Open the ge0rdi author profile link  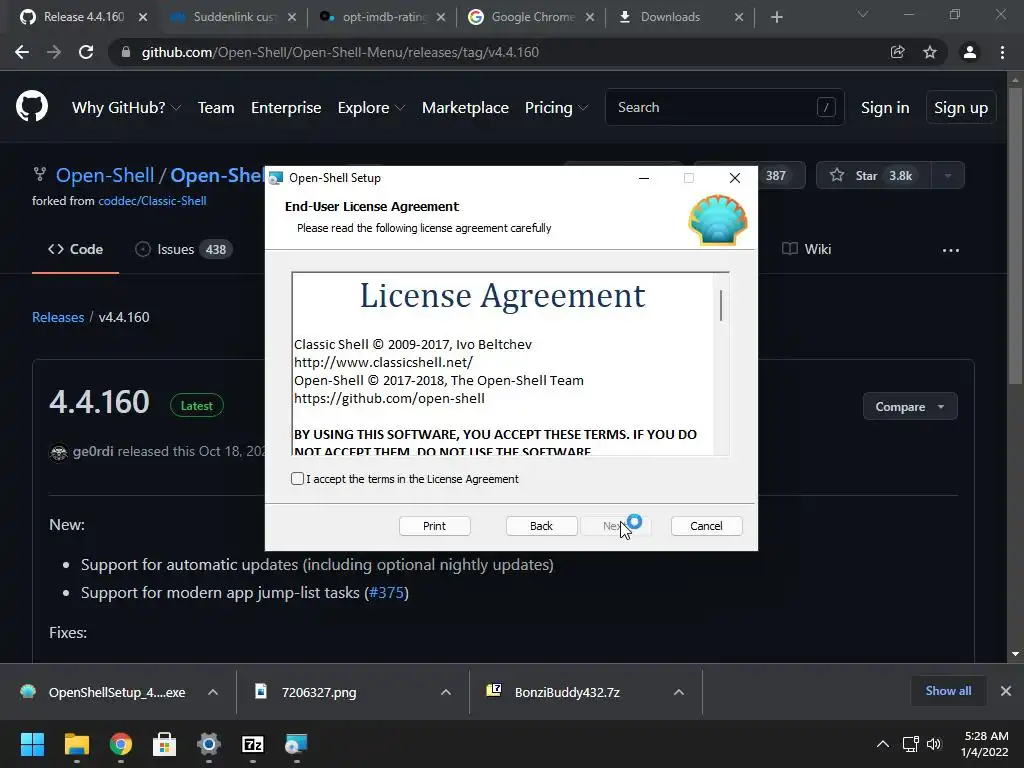click(x=93, y=451)
